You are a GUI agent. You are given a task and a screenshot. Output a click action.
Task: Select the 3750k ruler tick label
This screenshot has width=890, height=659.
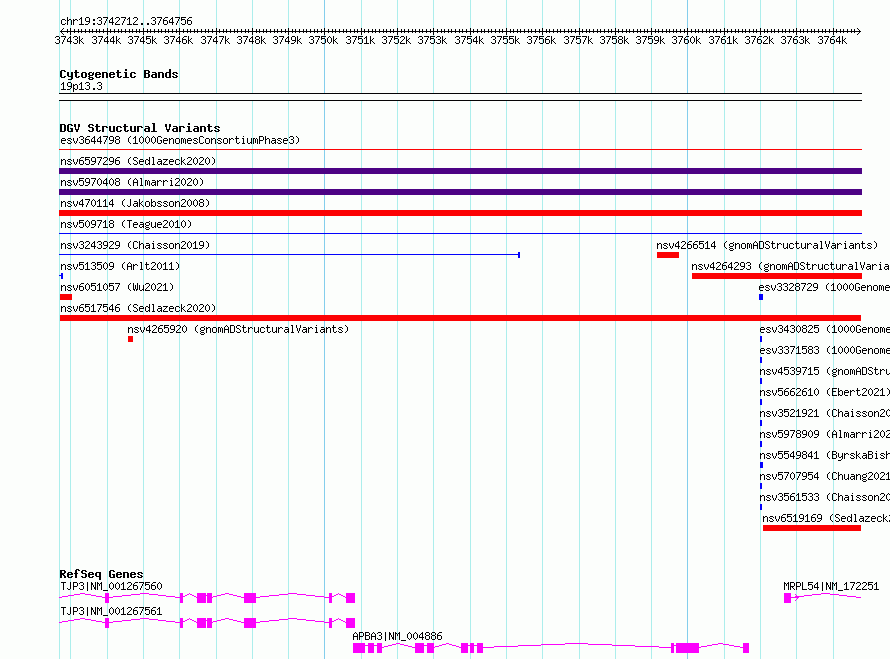324,40
